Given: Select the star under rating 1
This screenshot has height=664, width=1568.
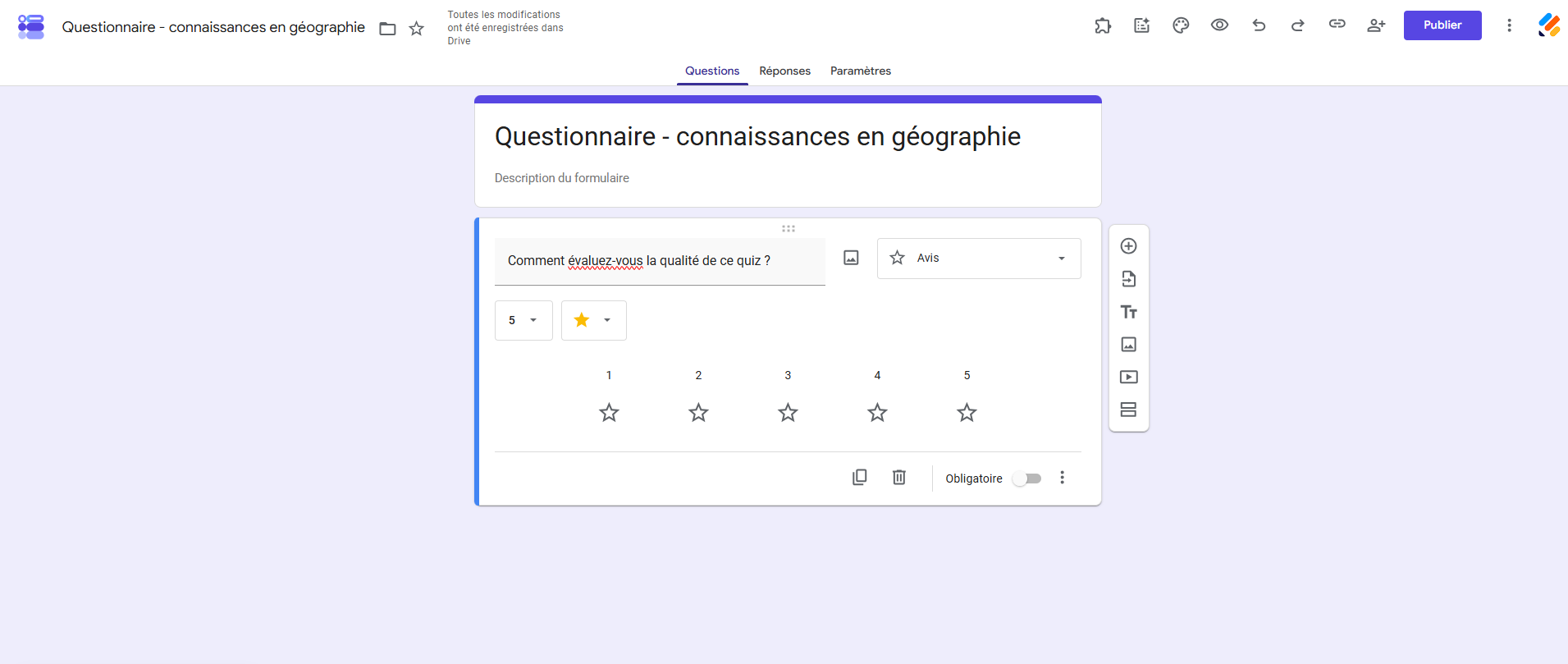Looking at the screenshot, I should pos(609,412).
